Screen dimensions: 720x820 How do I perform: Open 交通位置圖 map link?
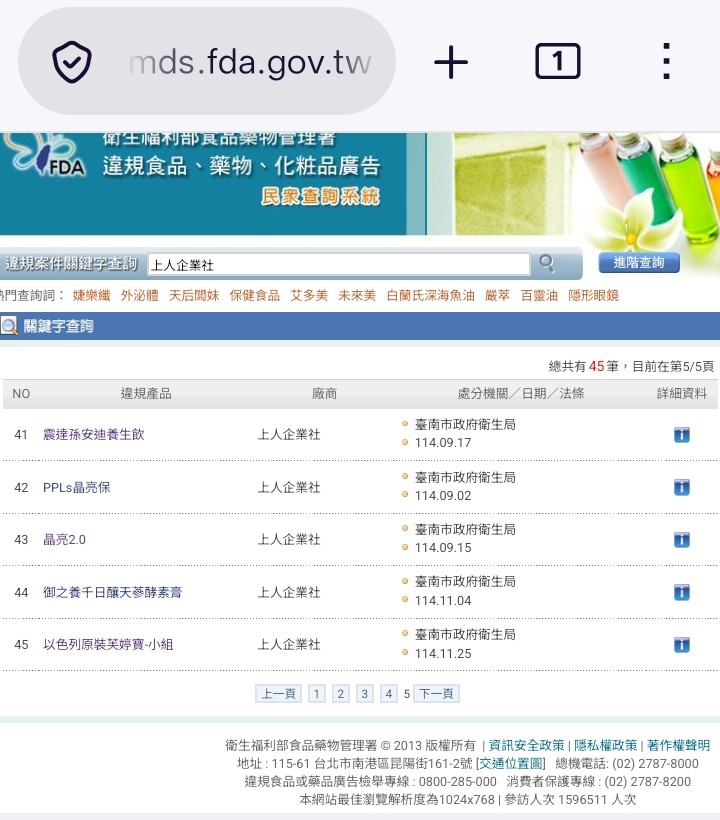point(510,764)
